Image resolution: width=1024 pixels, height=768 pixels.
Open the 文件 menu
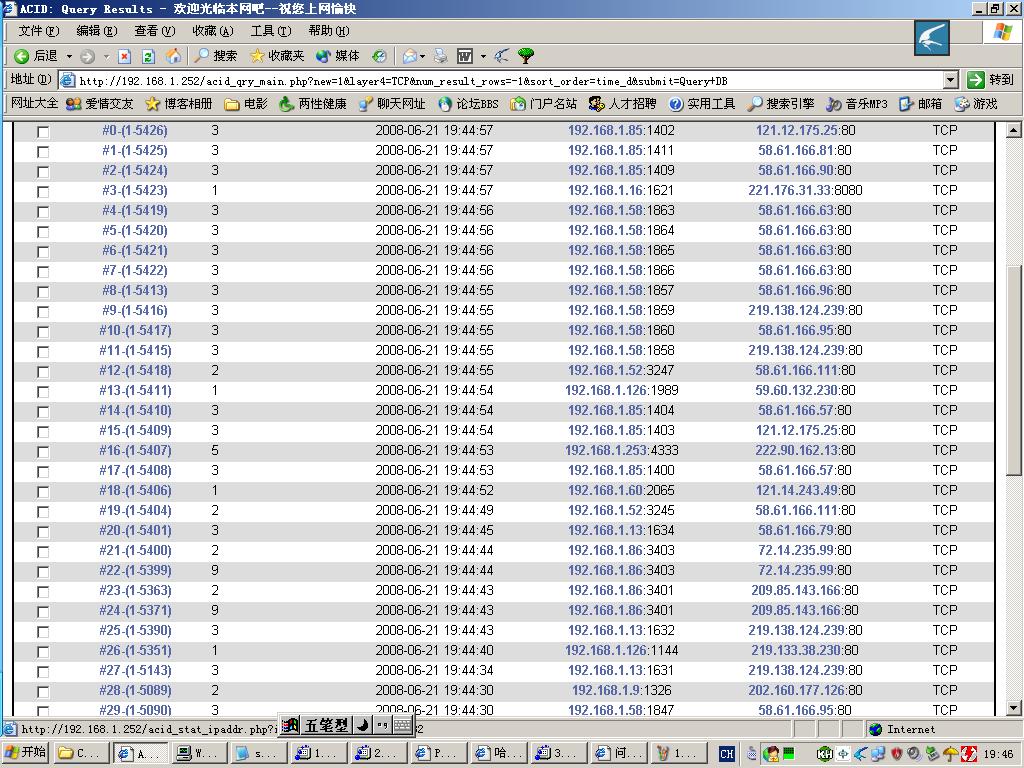39,31
